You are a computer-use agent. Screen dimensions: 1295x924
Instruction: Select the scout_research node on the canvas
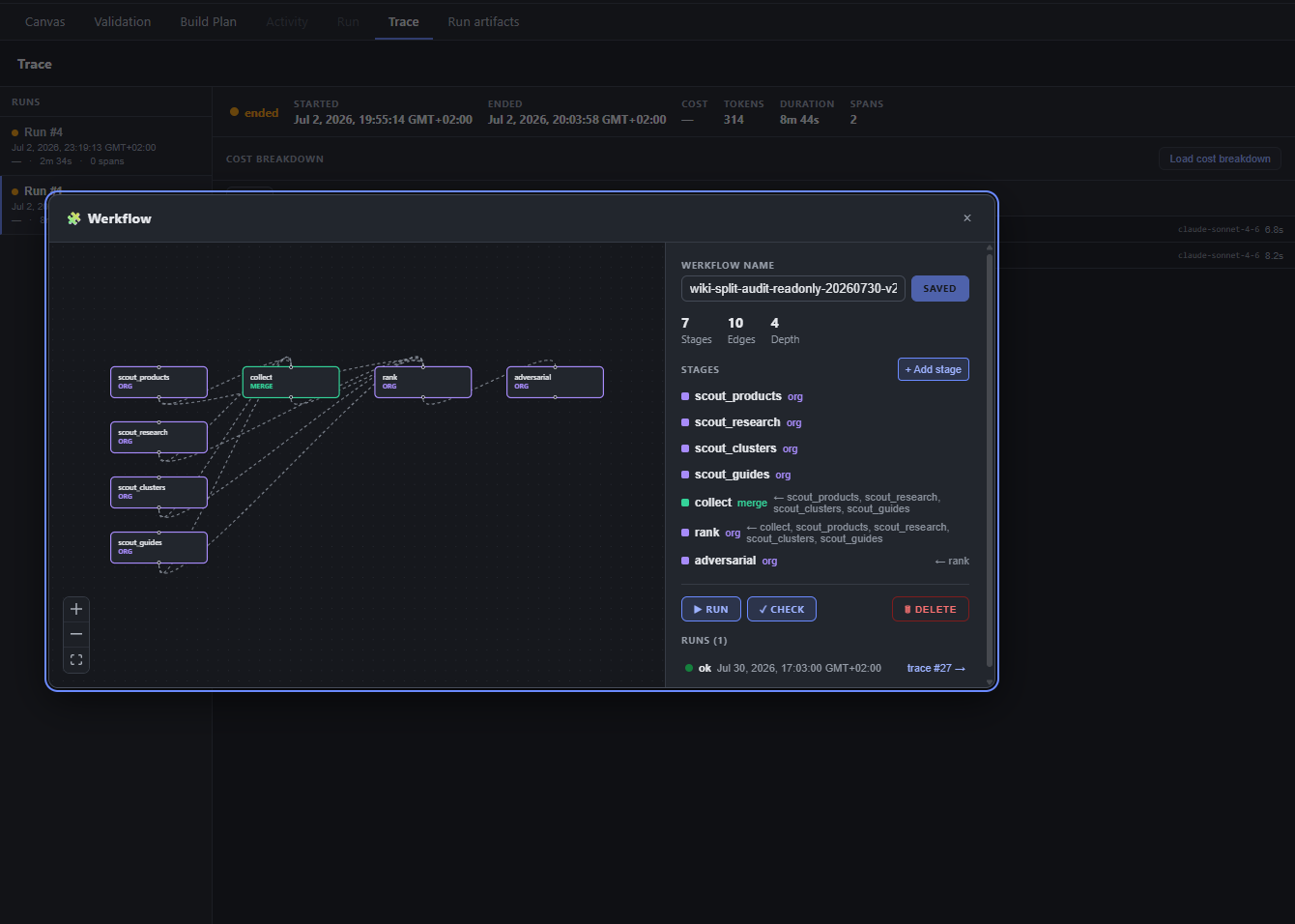pos(158,437)
